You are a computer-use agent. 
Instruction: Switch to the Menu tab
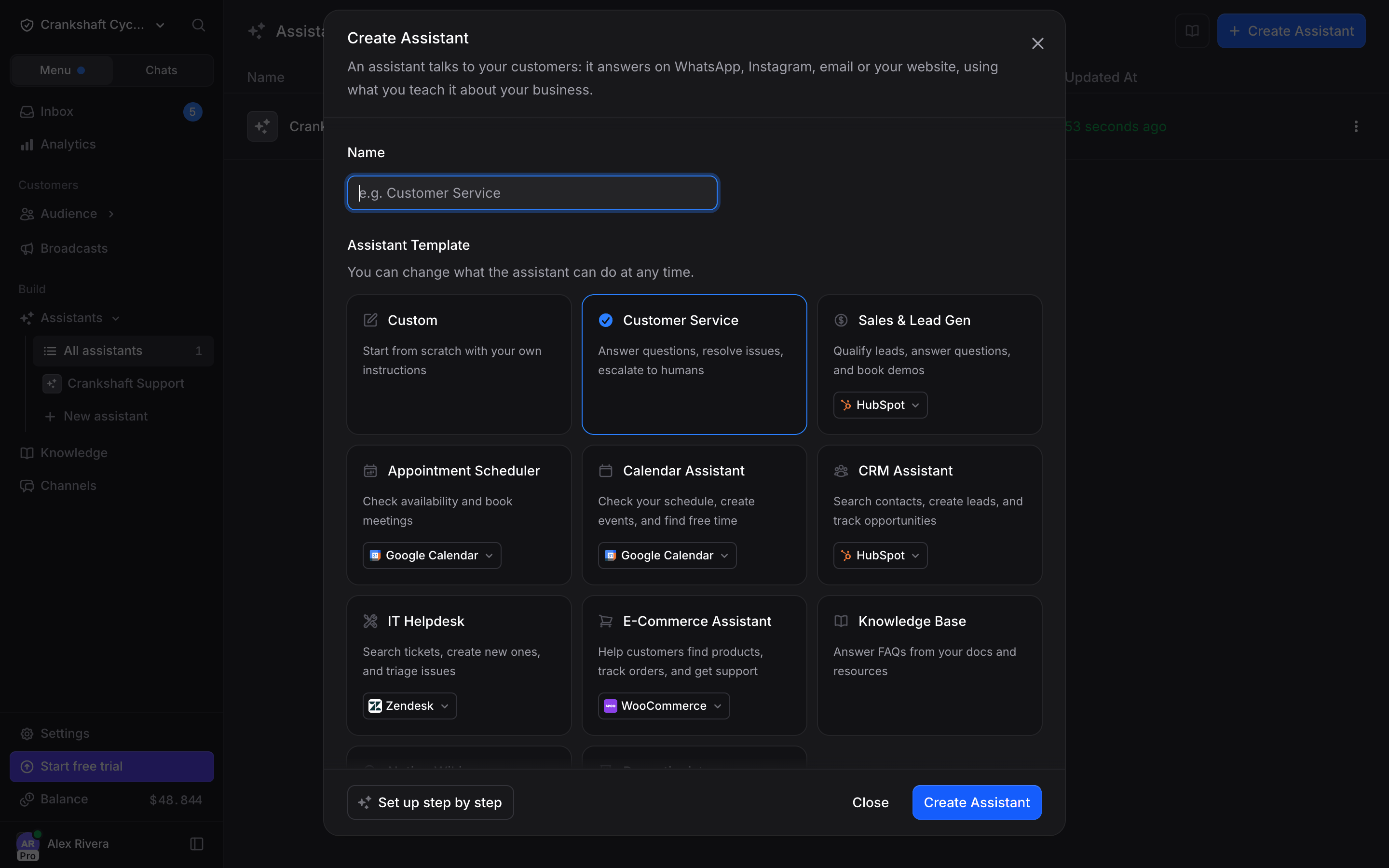click(x=62, y=70)
